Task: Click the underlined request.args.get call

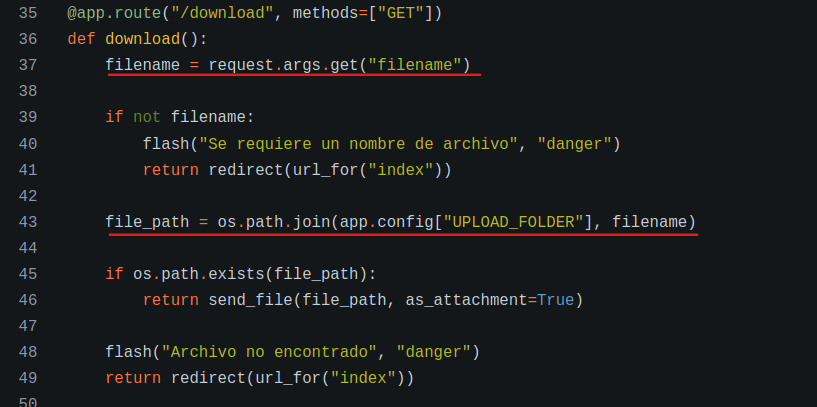Action: click(x=294, y=66)
